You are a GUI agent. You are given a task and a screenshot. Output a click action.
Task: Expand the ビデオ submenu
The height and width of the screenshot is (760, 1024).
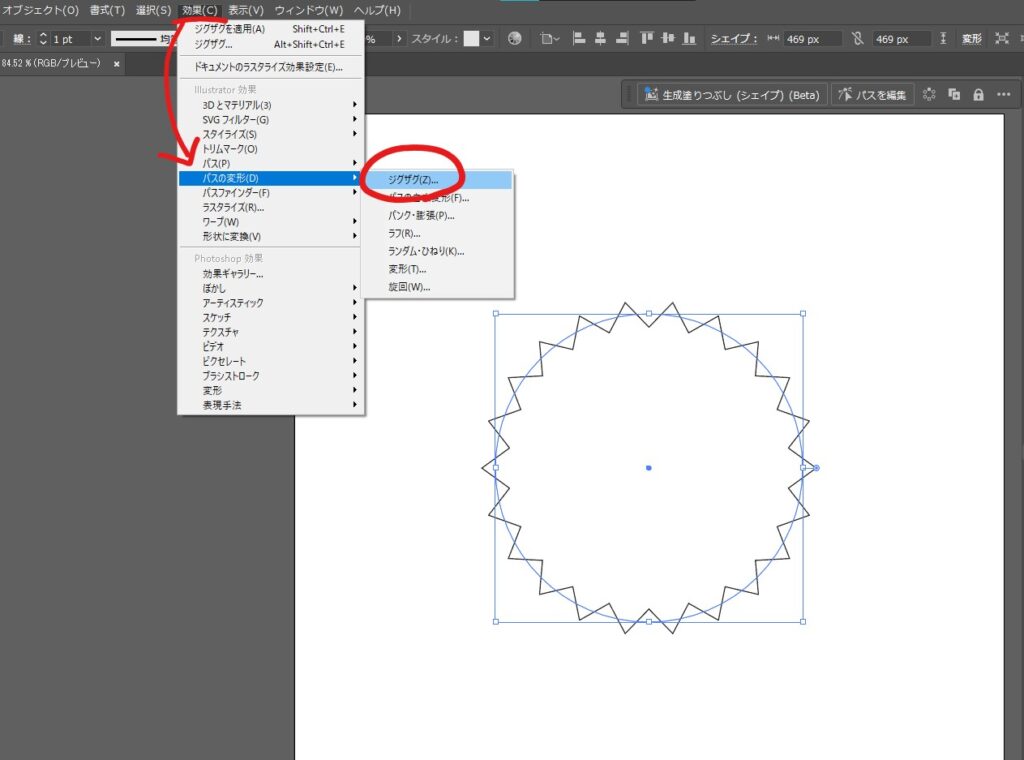pos(271,347)
